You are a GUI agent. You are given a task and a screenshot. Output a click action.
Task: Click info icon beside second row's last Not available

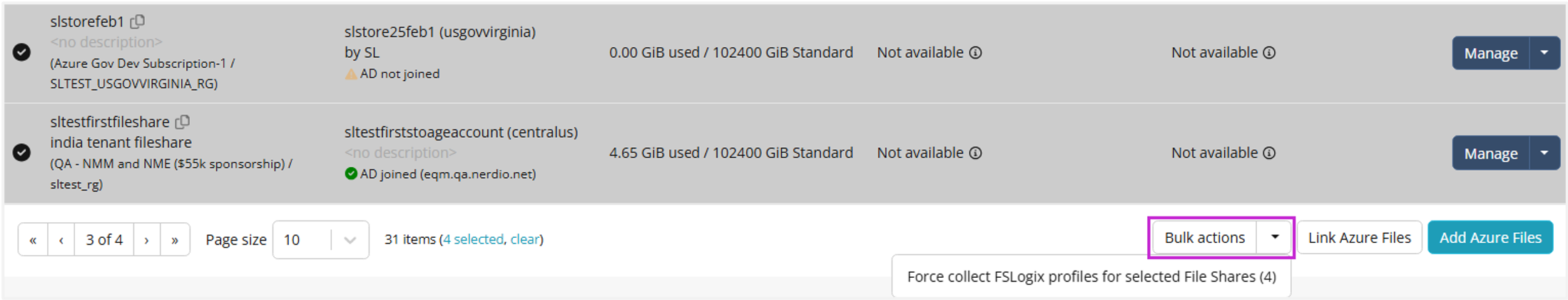tap(1269, 153)
